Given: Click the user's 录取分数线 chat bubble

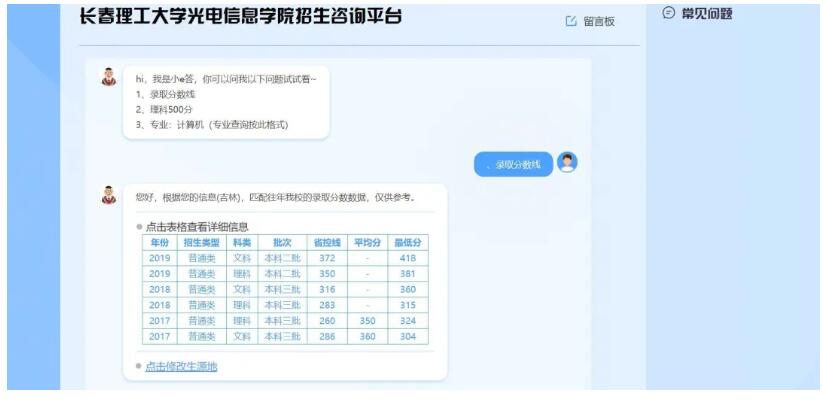Looking at the screenshot, I should 513,164.
